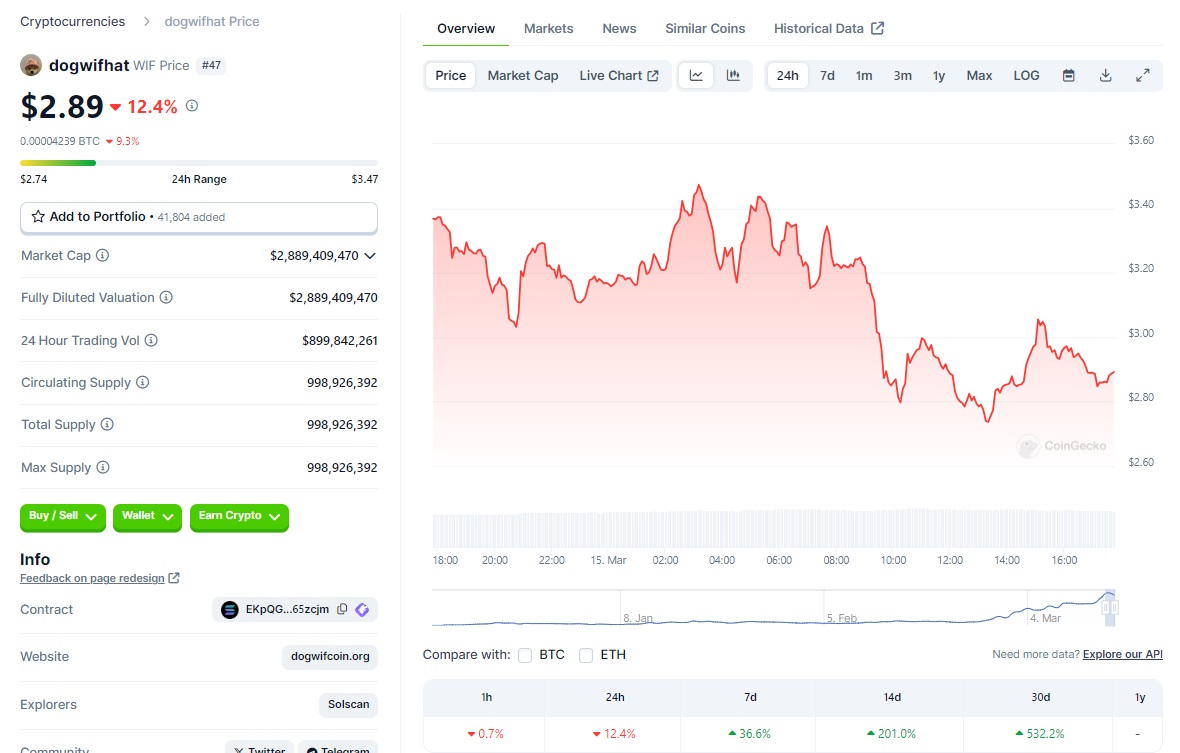Show 24 Hour Trading Vol info icon

(151, 340)
